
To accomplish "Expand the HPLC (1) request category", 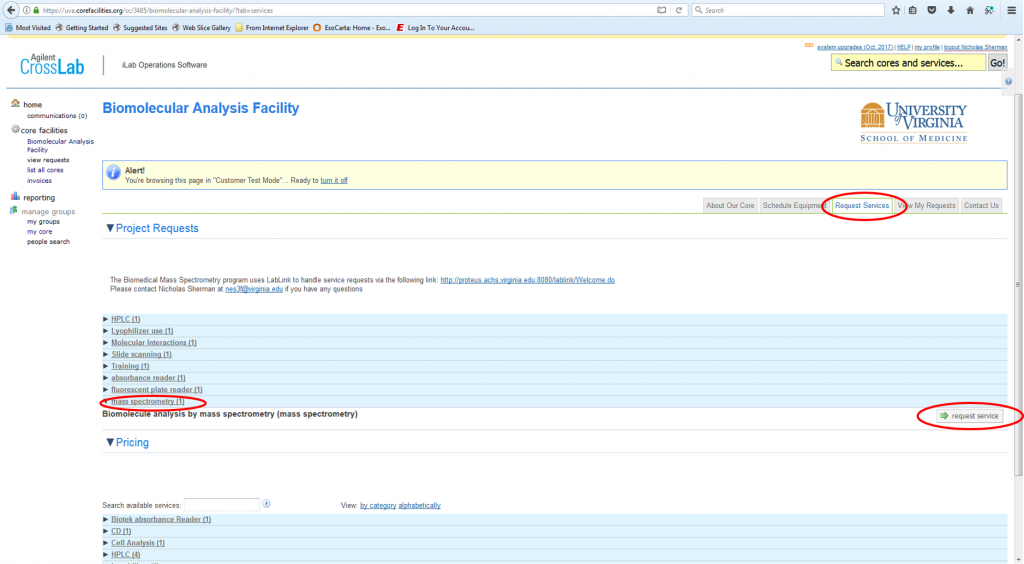I will point(125,319).
